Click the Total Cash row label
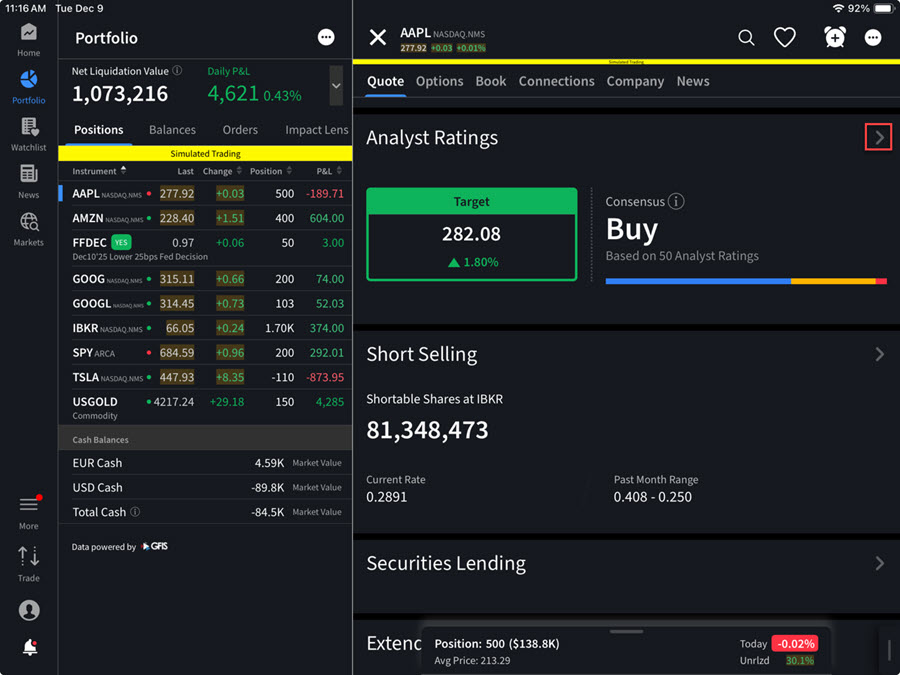 tap(99, 512)
